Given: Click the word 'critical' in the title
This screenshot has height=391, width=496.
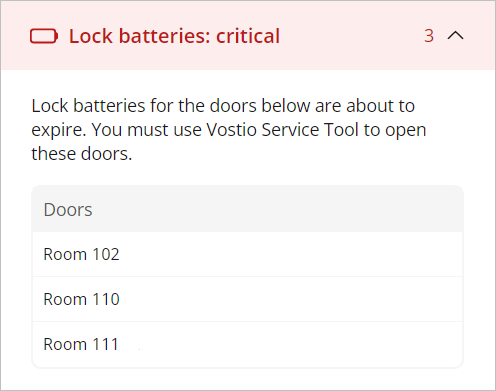Looking at the screenshot, I should coord(248,36).
